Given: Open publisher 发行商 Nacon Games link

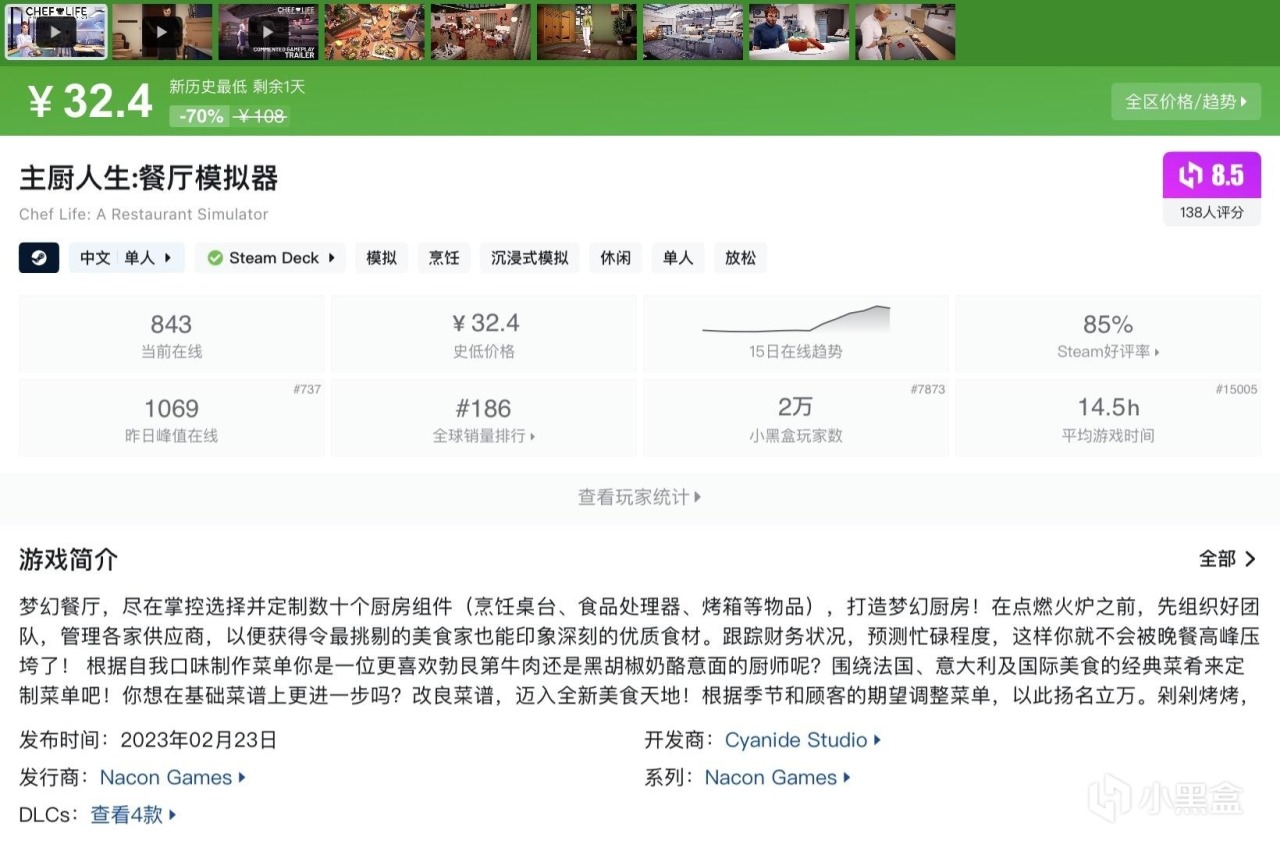Looking at the screenshot, I should [173, 777].
